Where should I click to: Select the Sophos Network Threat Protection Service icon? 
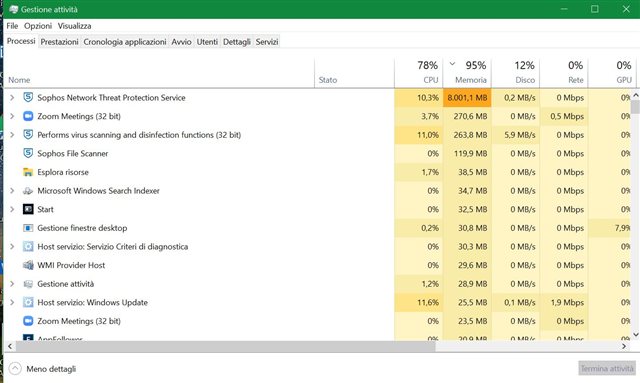point(28,97)
